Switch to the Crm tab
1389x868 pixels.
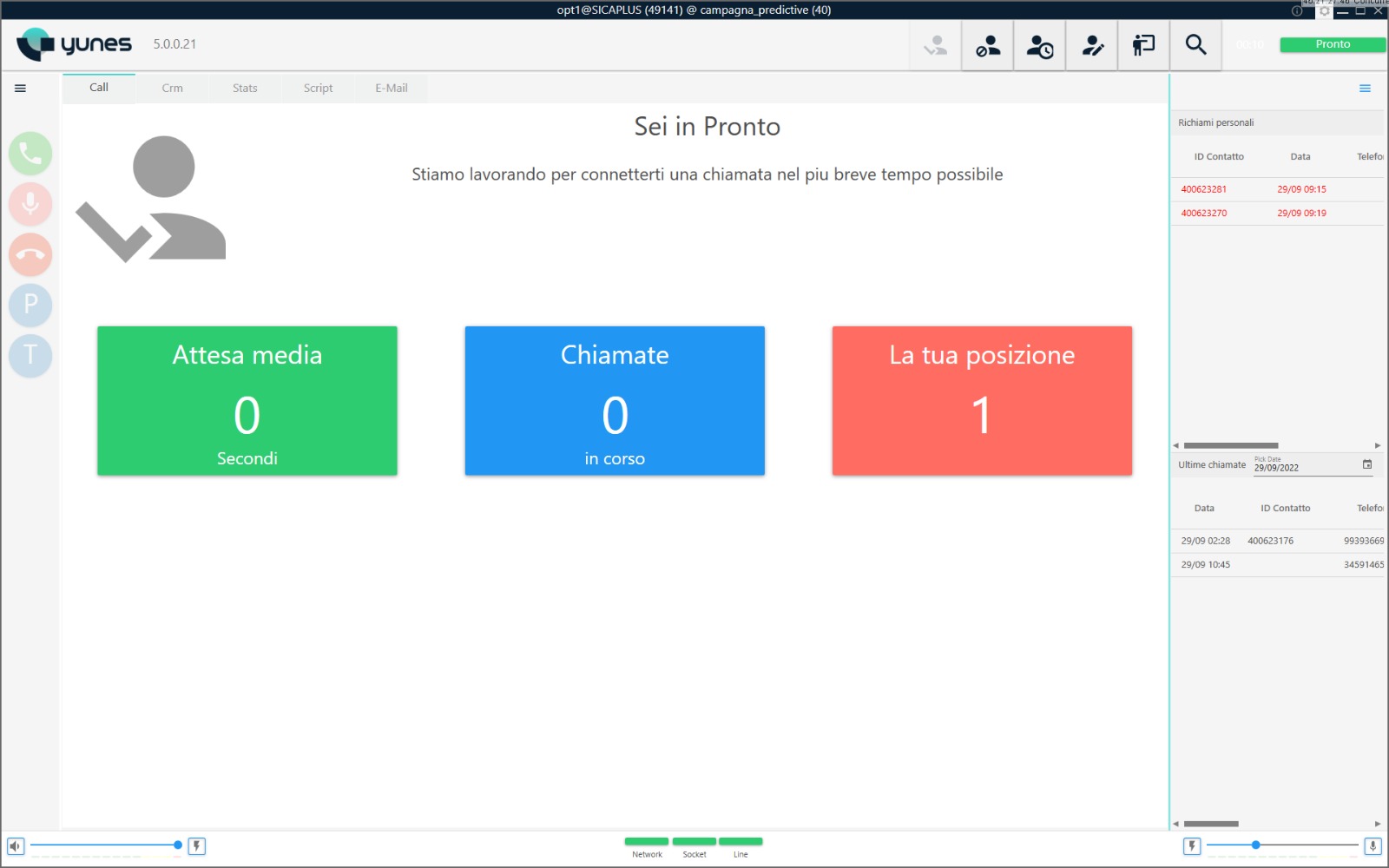[x=172, y=89]
